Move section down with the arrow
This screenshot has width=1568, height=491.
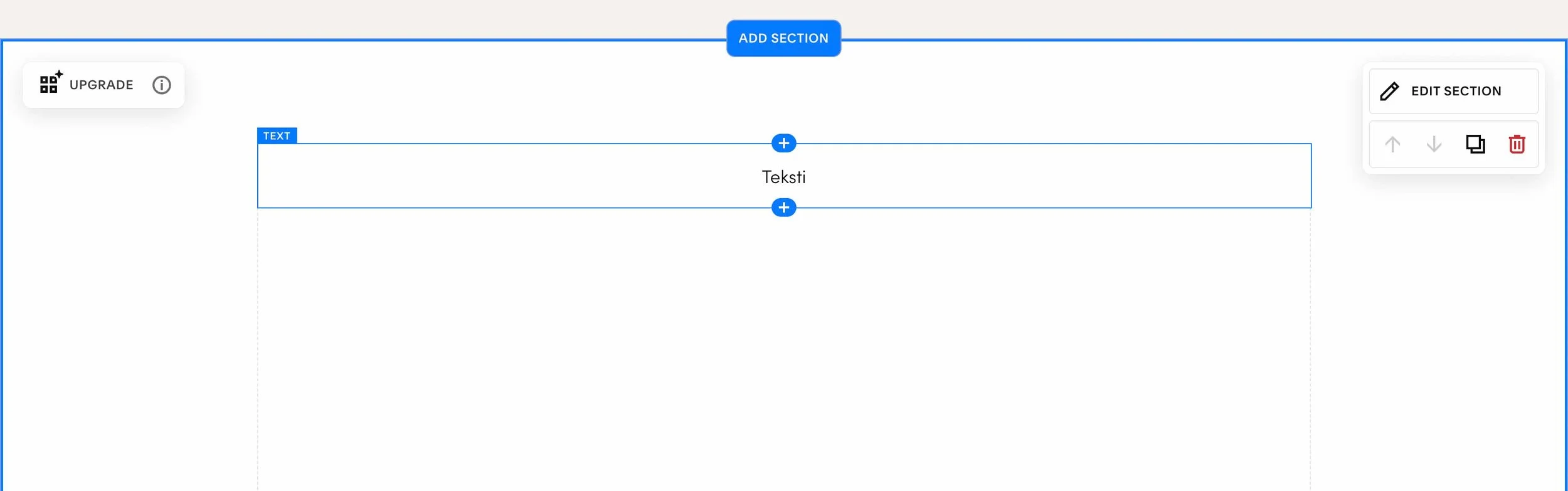1434,144
